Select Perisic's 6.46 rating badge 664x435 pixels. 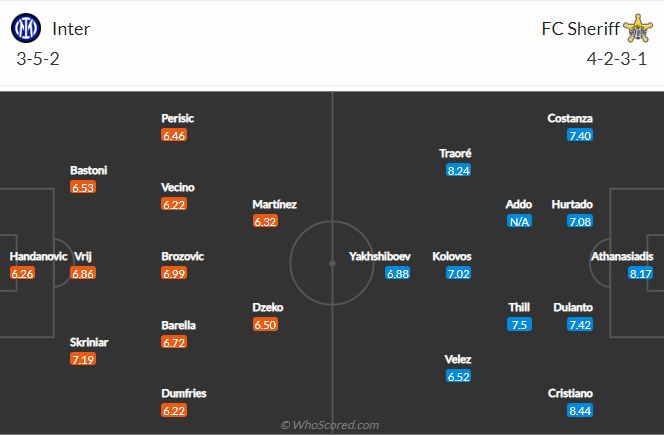point(174,136)
